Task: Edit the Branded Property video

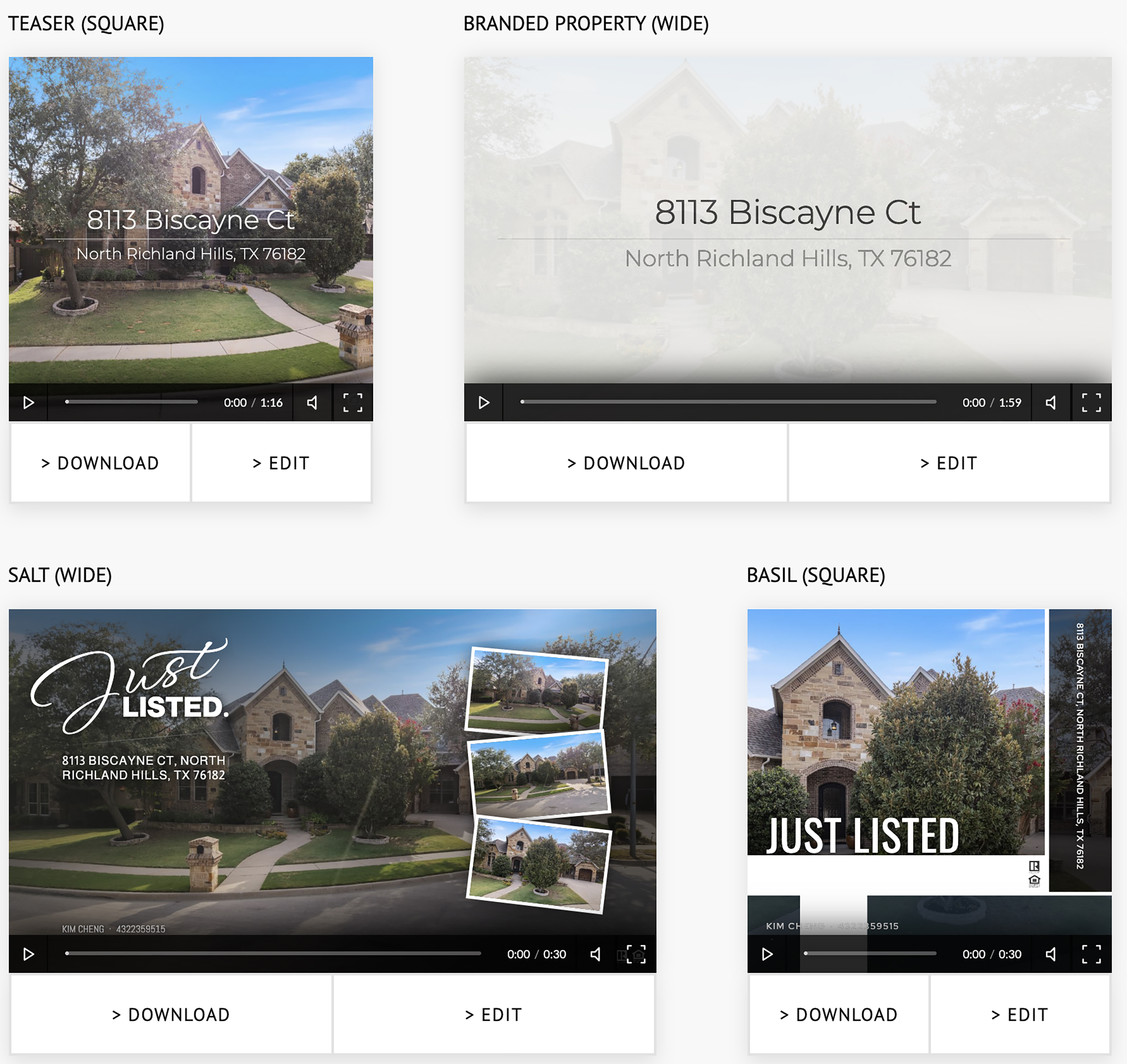Action: pos(949,463)
